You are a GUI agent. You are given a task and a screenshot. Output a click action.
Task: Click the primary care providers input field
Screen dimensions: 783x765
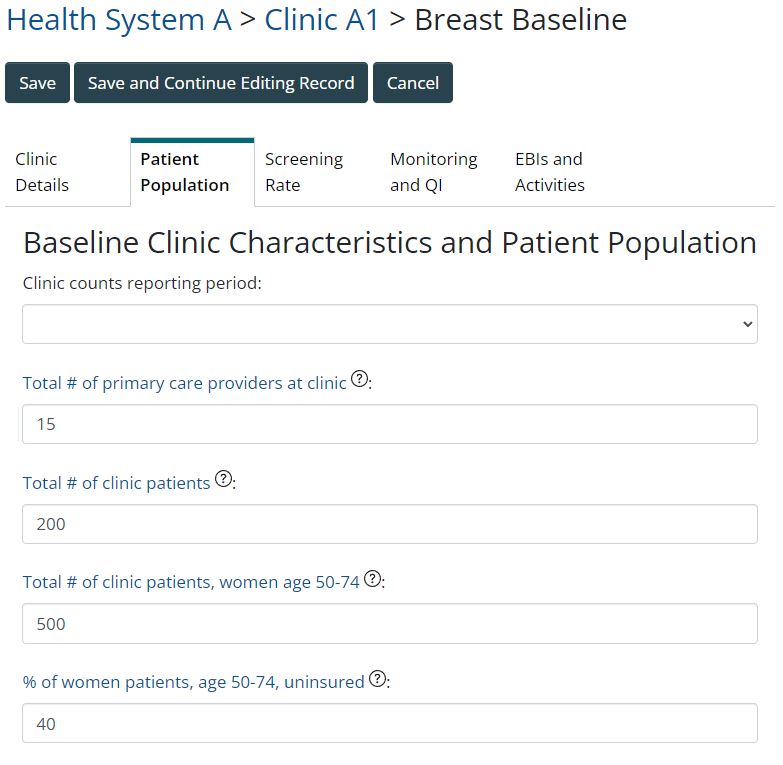[390, 424]
